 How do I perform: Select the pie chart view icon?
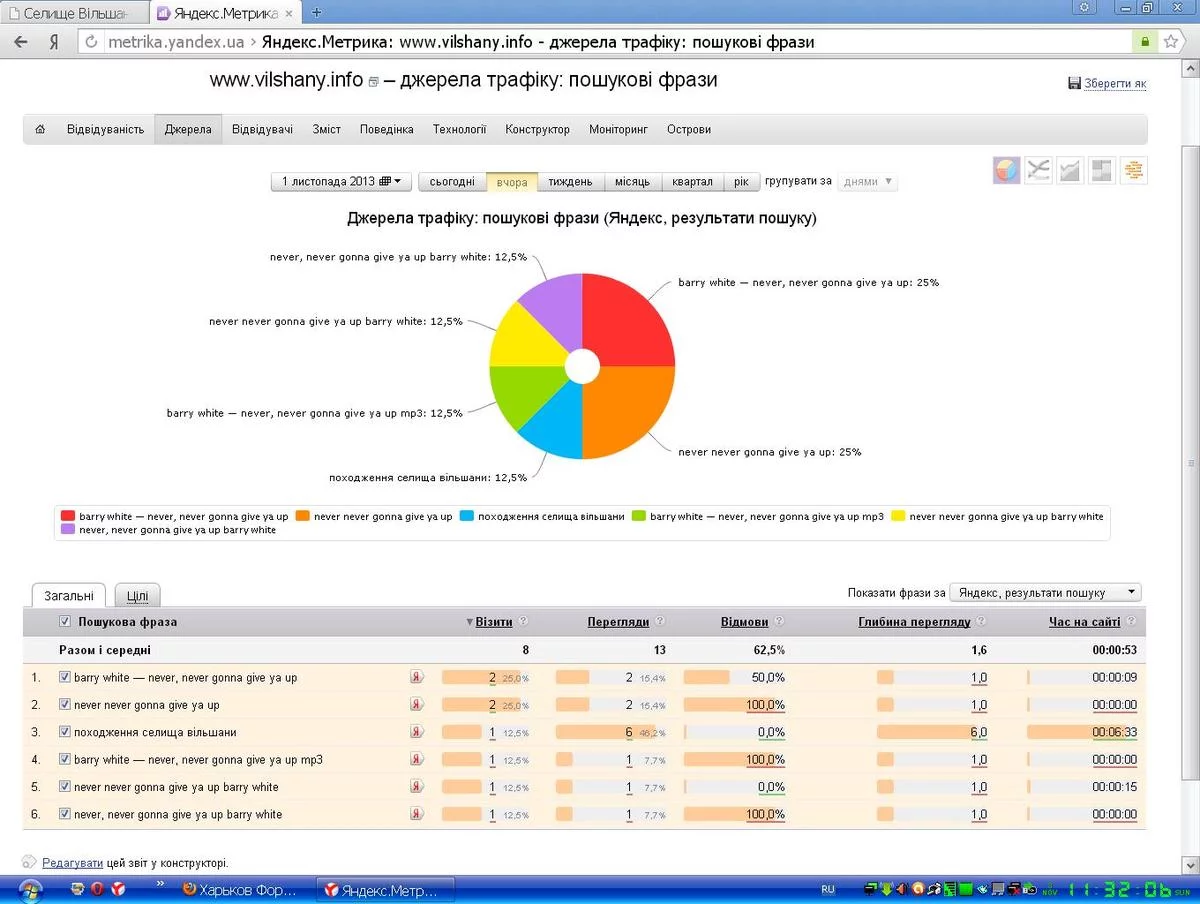[1006, 170]
